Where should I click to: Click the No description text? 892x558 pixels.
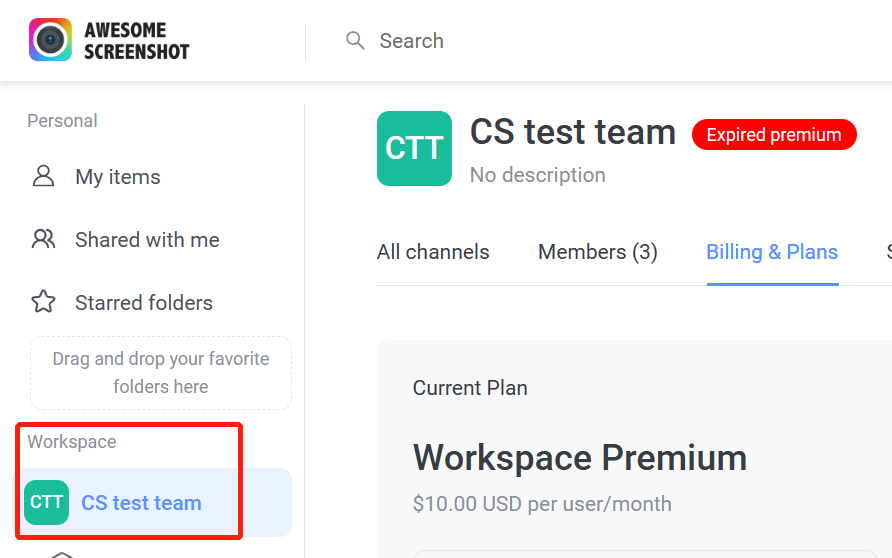[x=538, y=175]
